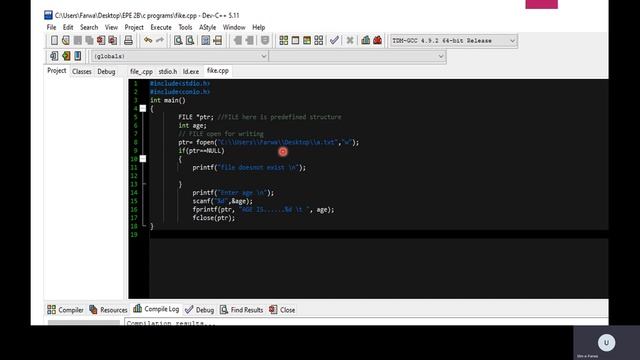640x360 pixels.
Task: Collapse the if block fold at line 10
Action: (143, 159)
